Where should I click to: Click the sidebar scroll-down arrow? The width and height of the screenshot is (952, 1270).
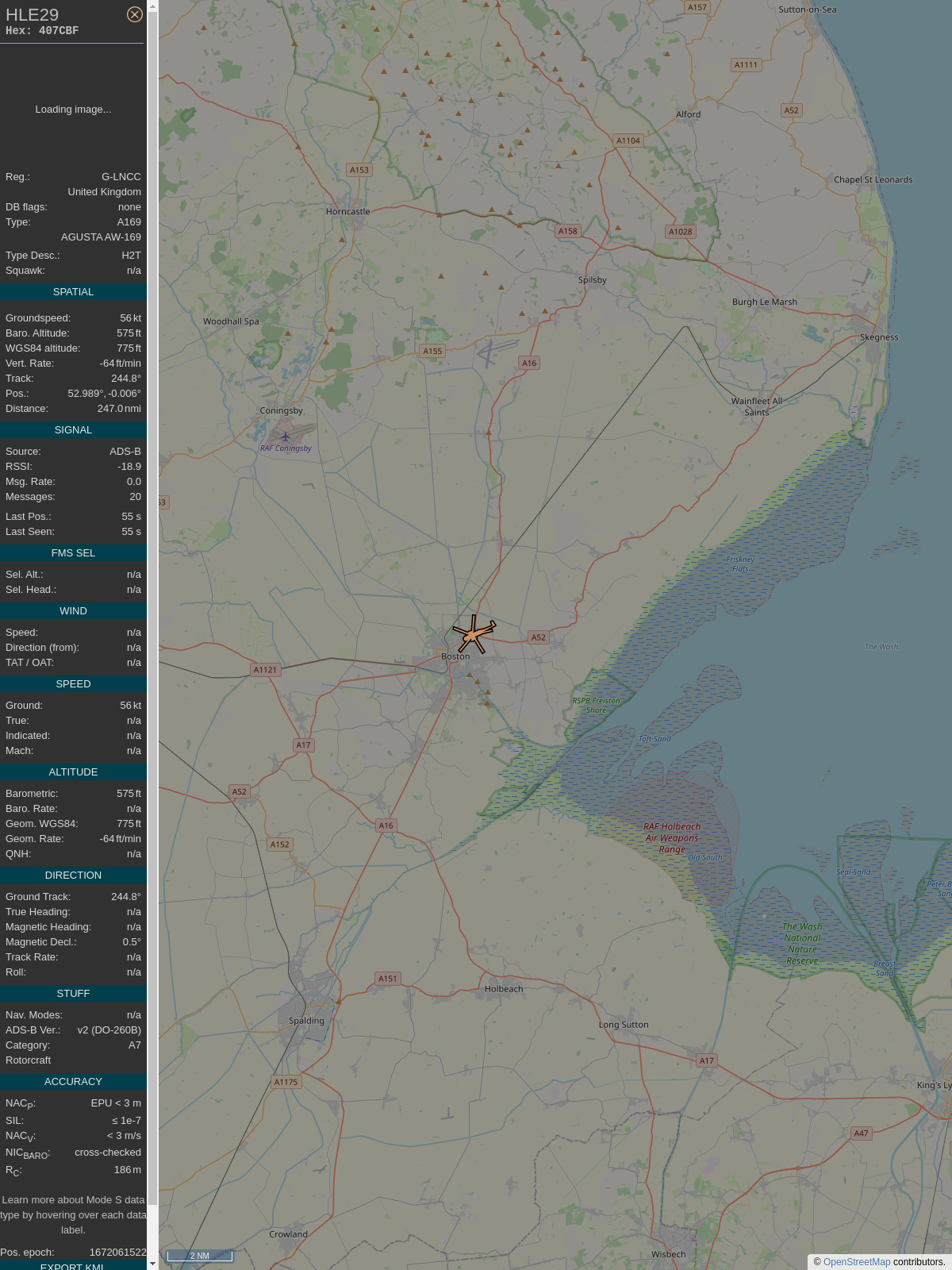click(152, 1264)
